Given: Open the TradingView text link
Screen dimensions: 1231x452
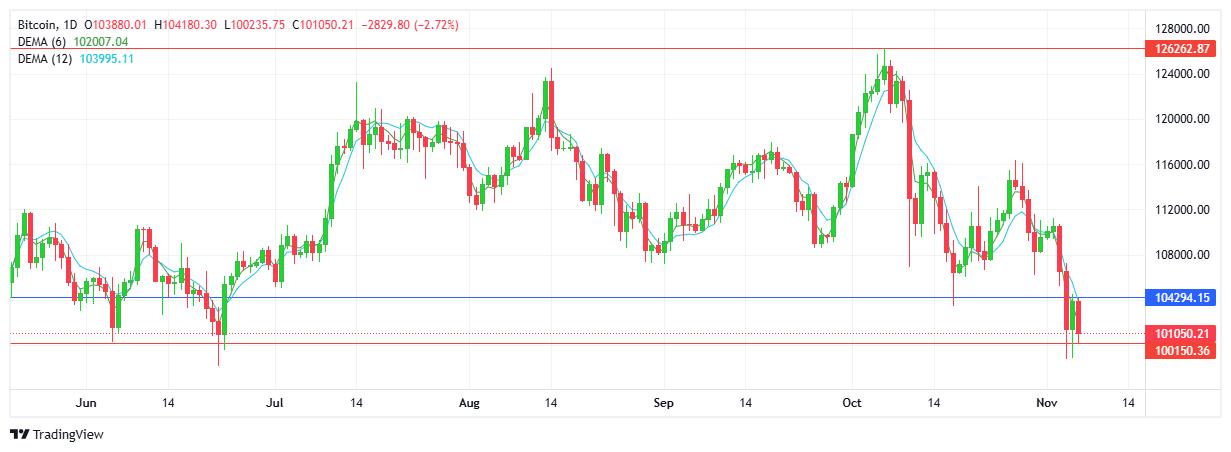Looking at the screenshot, I should pos(68,435).
